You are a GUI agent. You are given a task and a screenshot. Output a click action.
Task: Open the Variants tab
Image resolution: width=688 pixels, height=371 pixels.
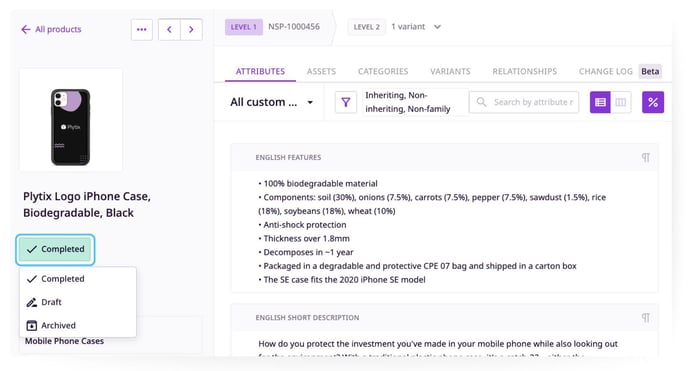click(450, 71)
